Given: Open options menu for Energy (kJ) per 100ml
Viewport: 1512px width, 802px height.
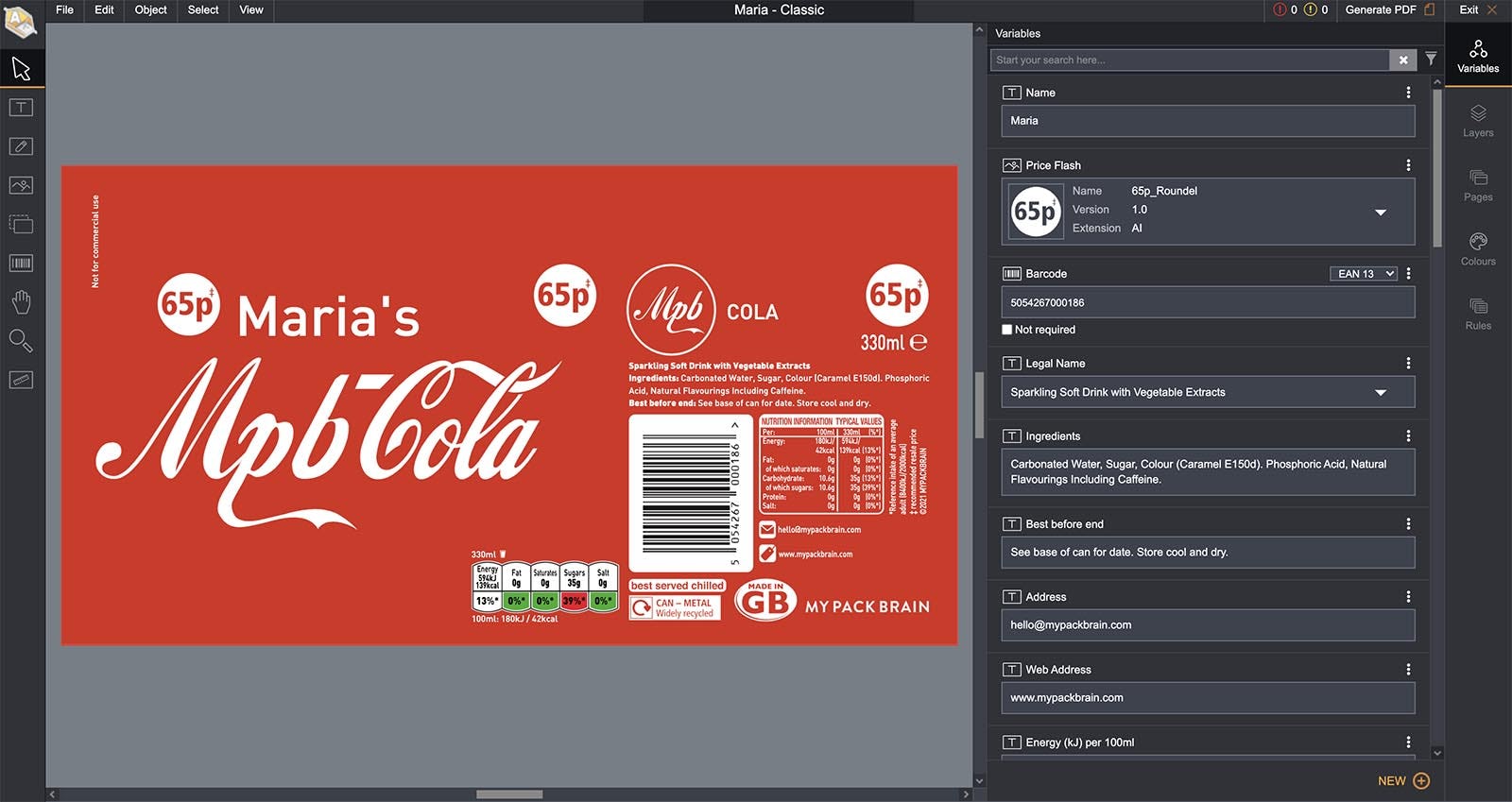Looking at the screenshot, I should point(1408,742).
